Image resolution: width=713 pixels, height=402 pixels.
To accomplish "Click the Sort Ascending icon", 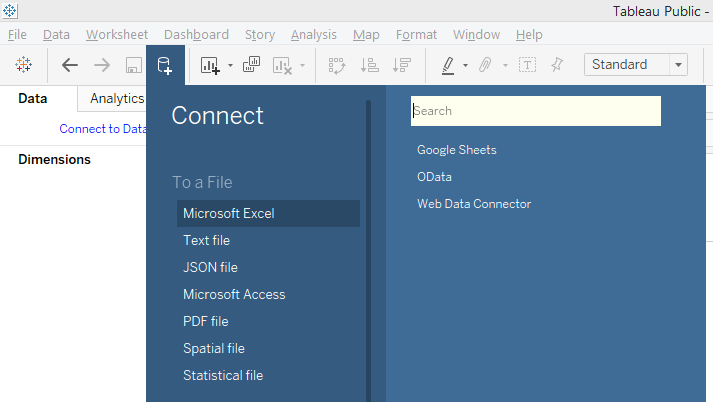I will click(x=369, y=65).
